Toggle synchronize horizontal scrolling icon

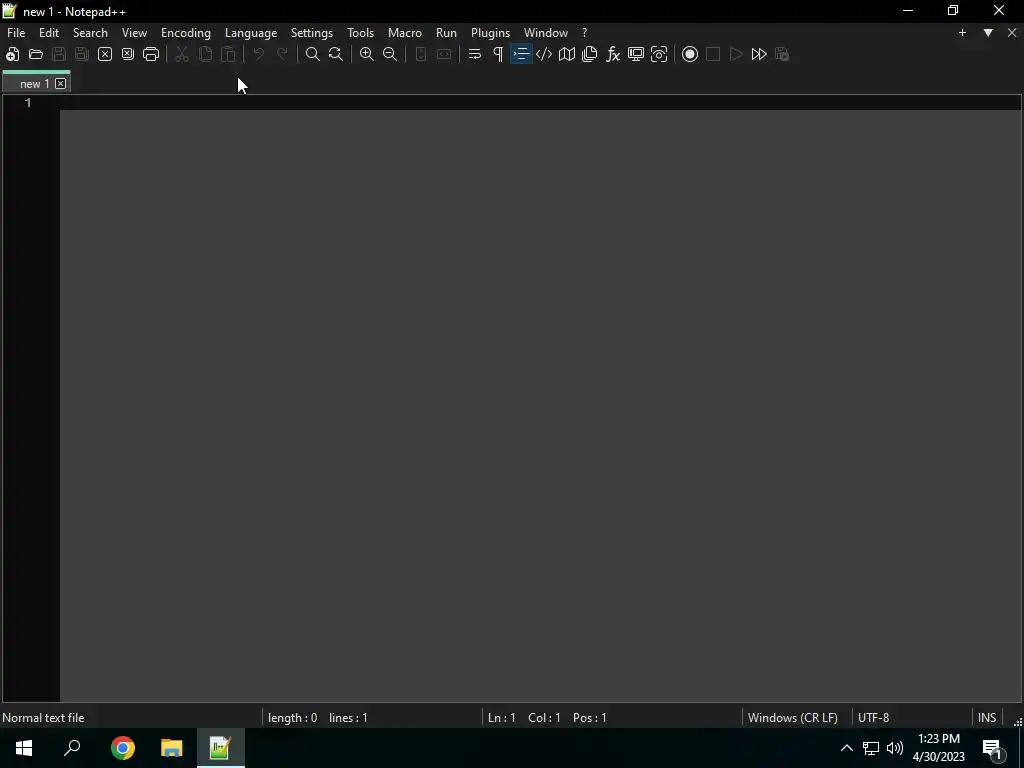click(x=444, y=54)
